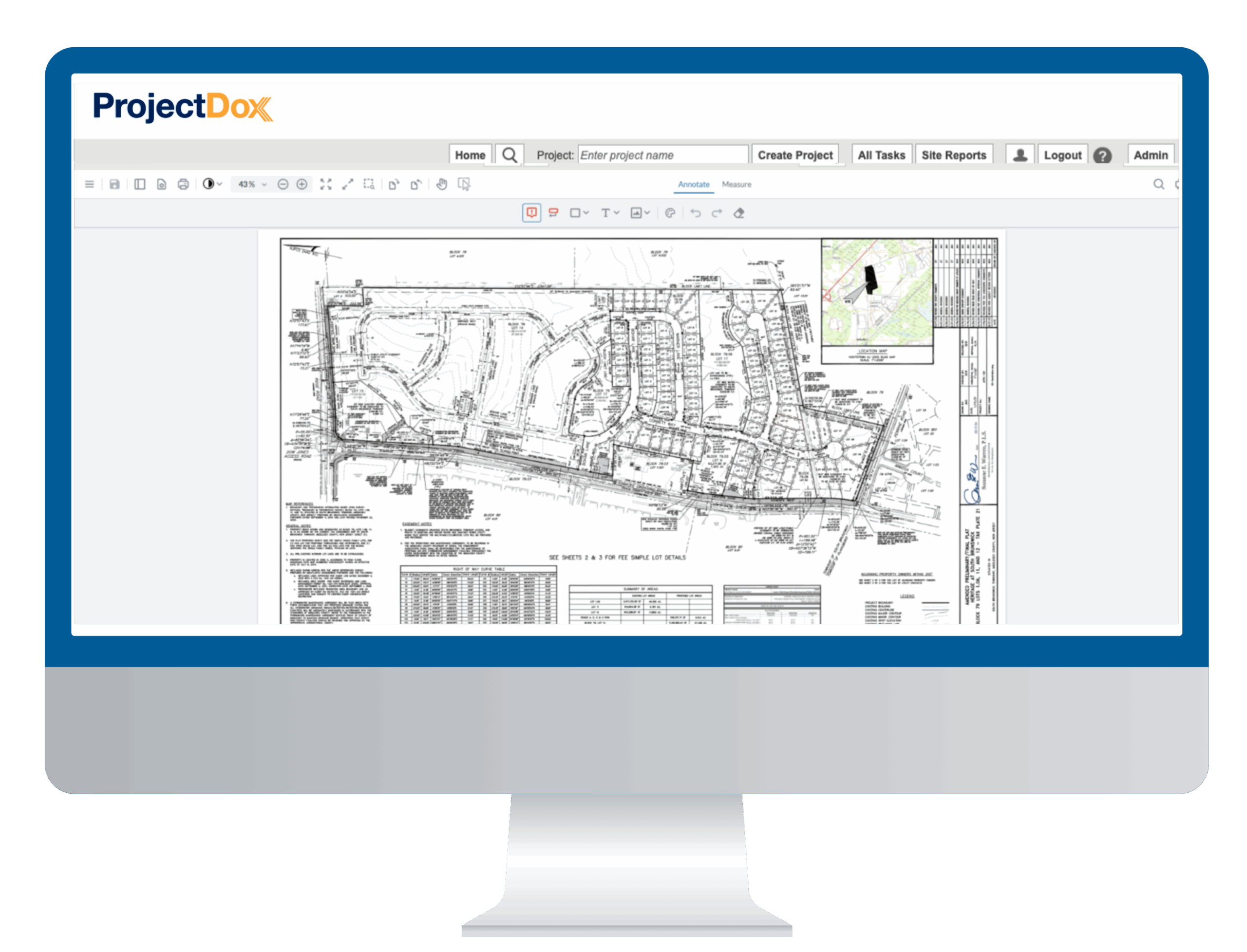
Task: Open the color palette style picker
Action: pyautogui.click(x=670, y=213)
